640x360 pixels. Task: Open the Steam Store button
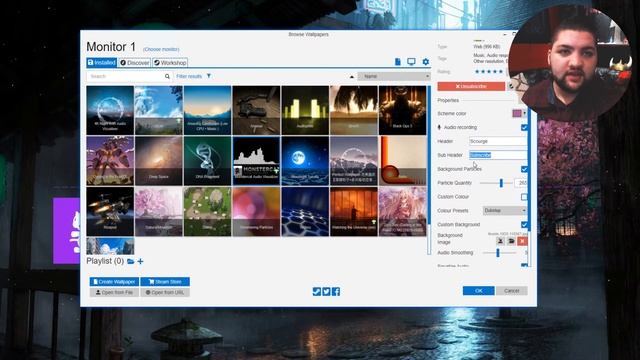[165, 282]
